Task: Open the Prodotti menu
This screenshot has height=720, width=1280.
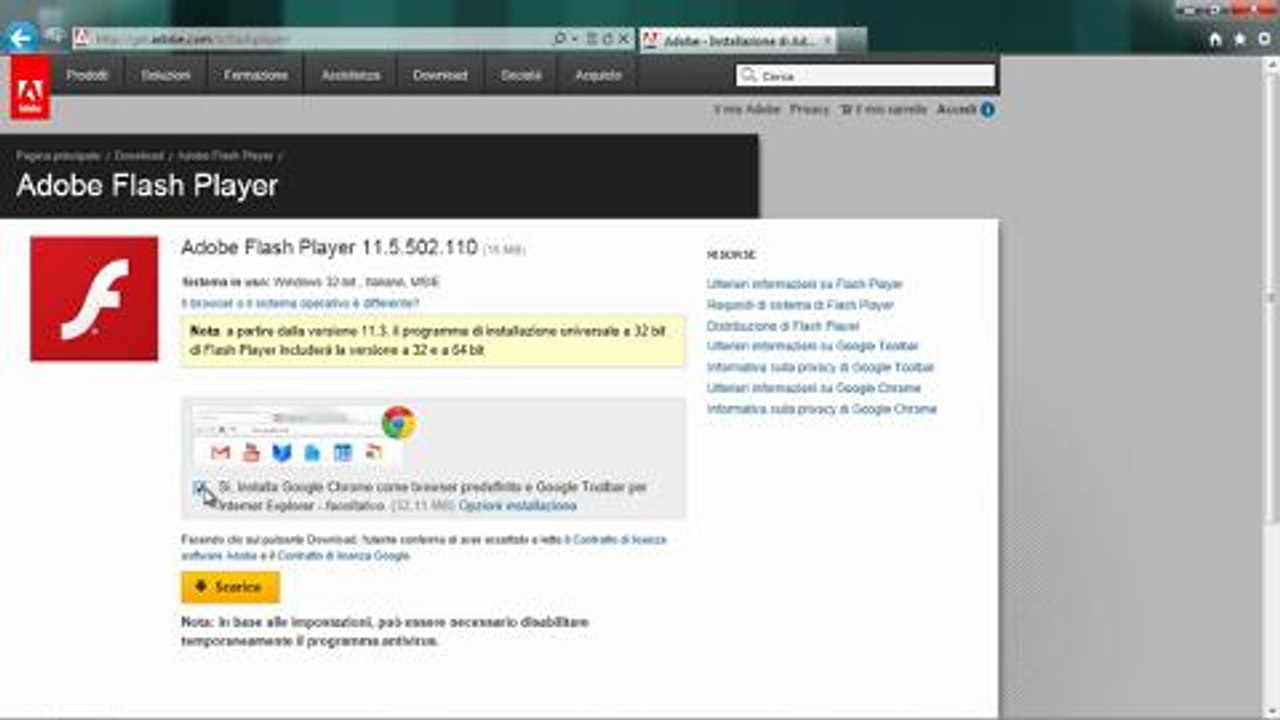Action: tap(87, 75)
